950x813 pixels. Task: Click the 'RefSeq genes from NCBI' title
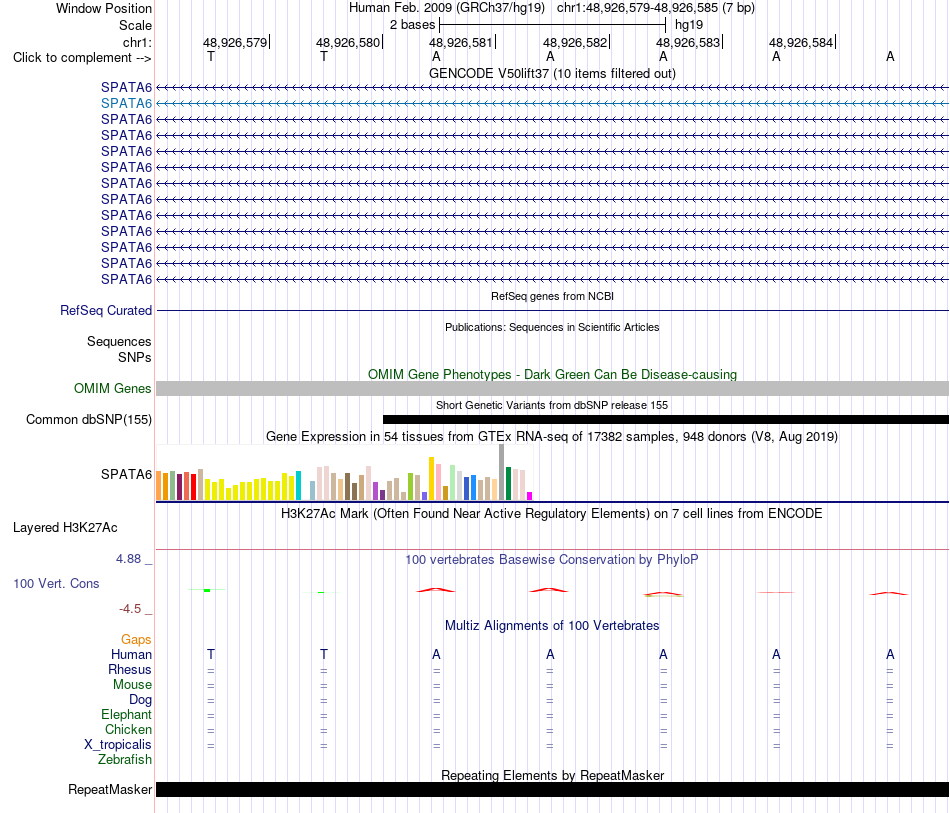coord(552,296)
